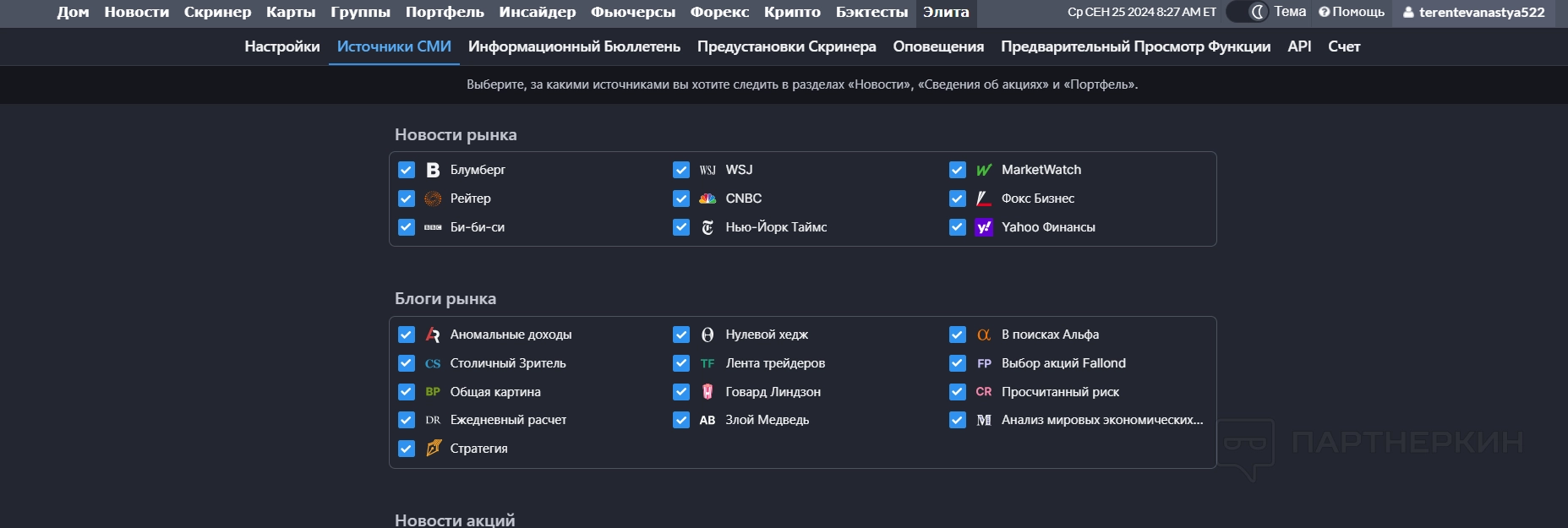Open the «Скринер» menu item
1568x528 pixels.
click(217, 12)
